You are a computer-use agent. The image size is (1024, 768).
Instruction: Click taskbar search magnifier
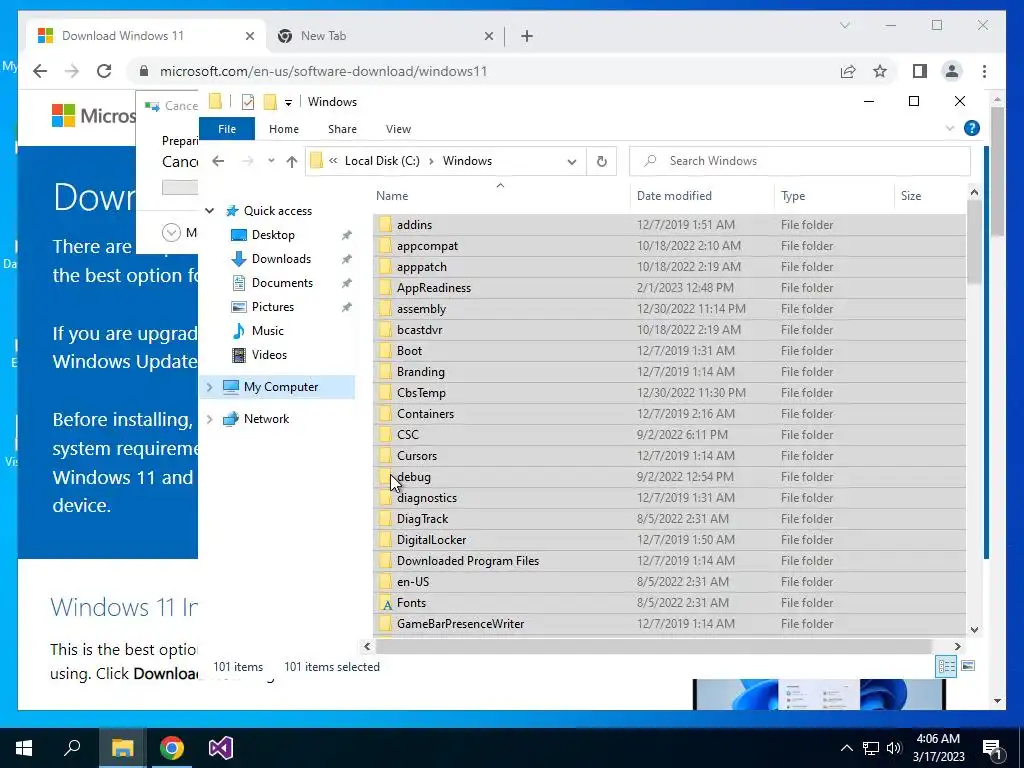click(x=72, y=747)
